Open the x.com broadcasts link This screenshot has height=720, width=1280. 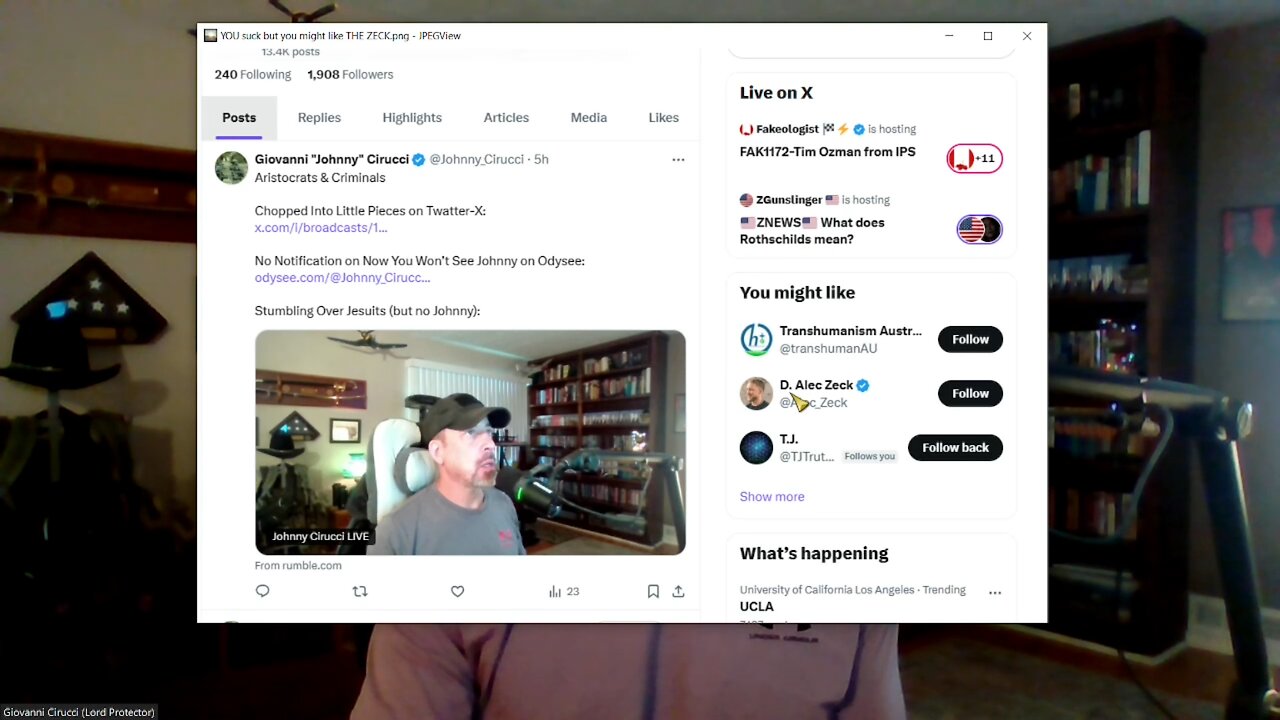pos(321,228)
